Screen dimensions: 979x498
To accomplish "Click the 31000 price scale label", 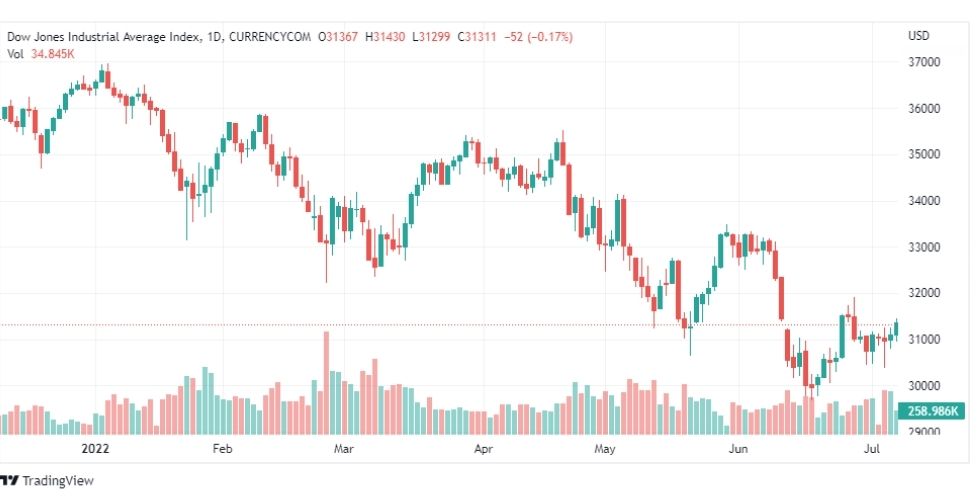I will [926, 339].
